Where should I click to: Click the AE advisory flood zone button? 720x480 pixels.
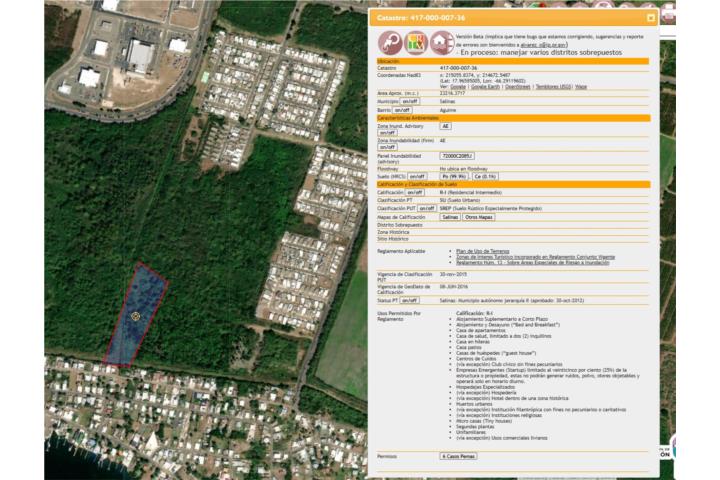(445, 126)
